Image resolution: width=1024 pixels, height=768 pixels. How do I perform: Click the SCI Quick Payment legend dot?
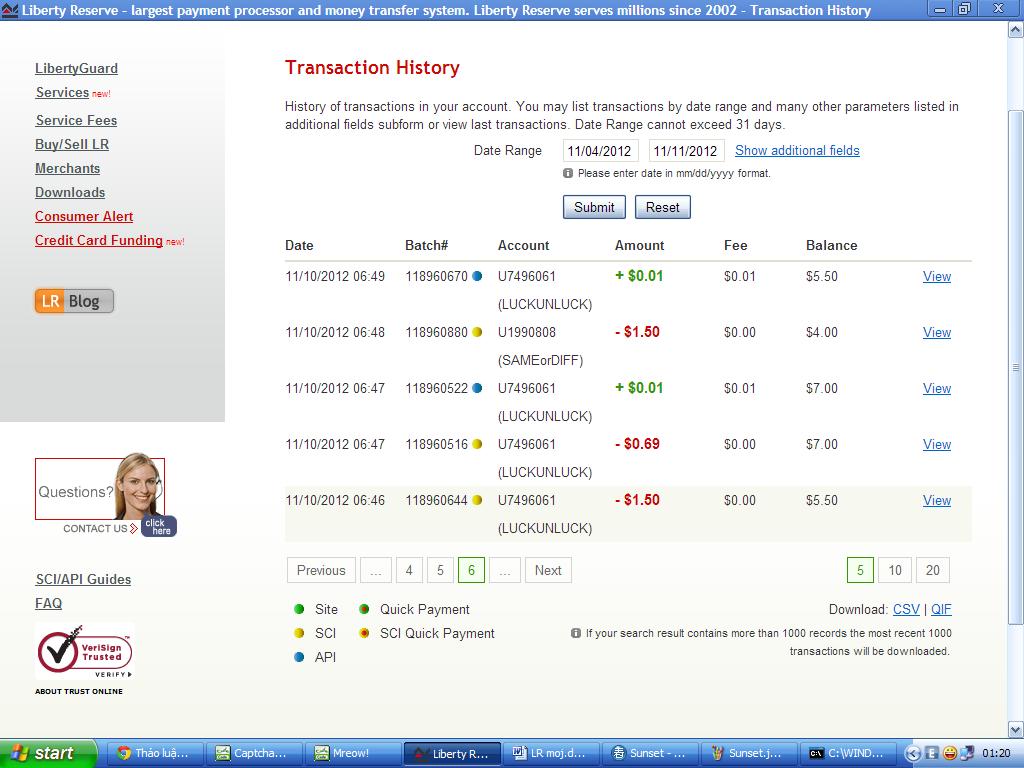[x=364, y=633]
